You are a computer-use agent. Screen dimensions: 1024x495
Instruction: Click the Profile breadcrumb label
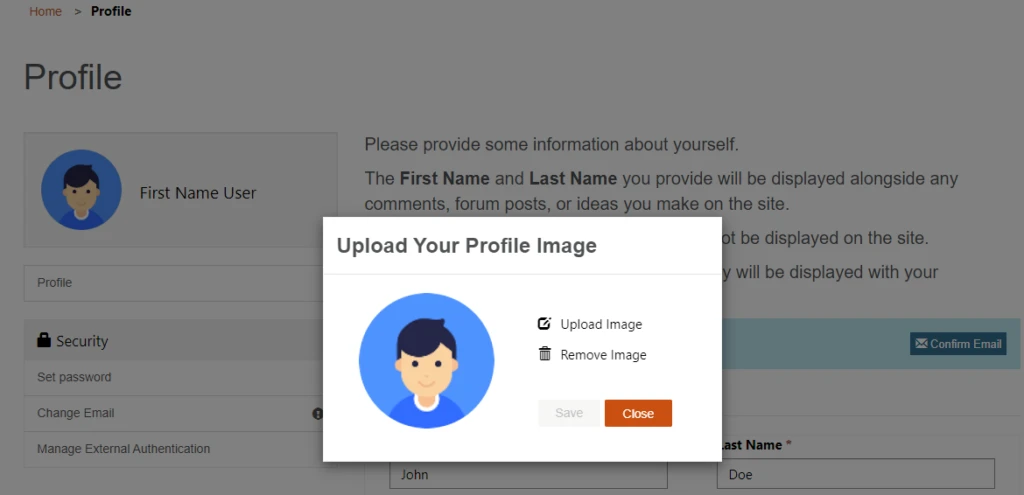coord(111,12)
